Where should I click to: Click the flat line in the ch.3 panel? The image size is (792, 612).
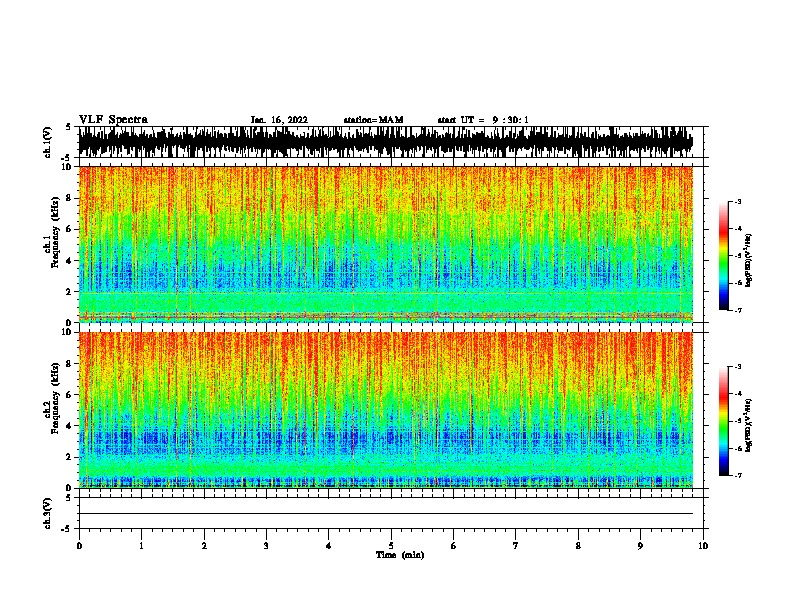pos(385,514)
